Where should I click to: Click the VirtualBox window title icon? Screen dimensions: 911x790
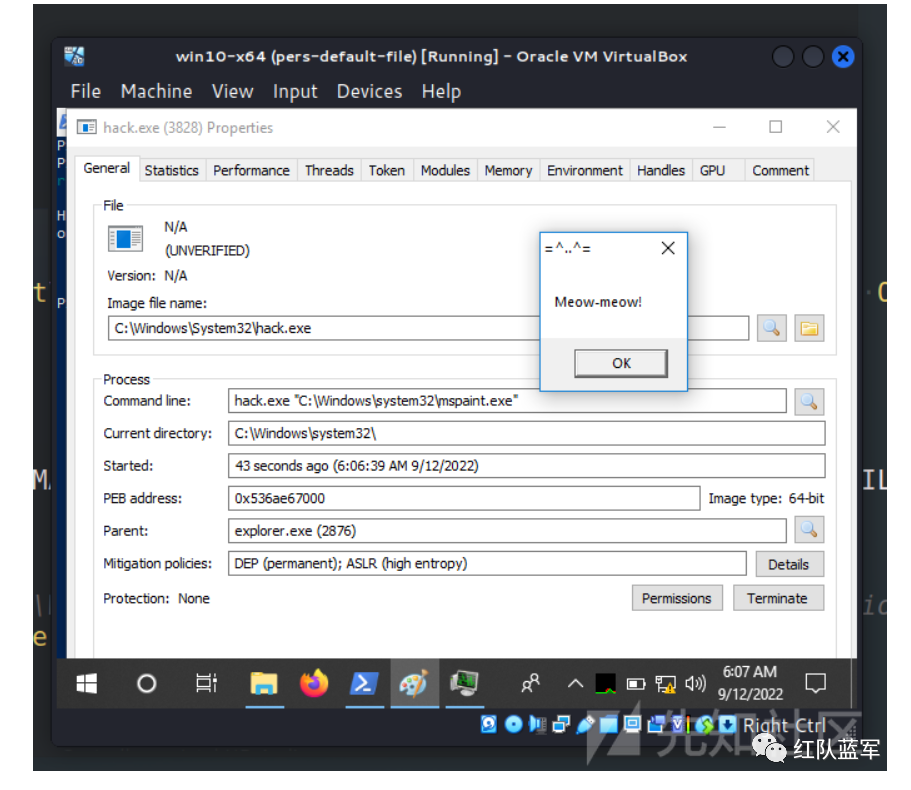74,56
